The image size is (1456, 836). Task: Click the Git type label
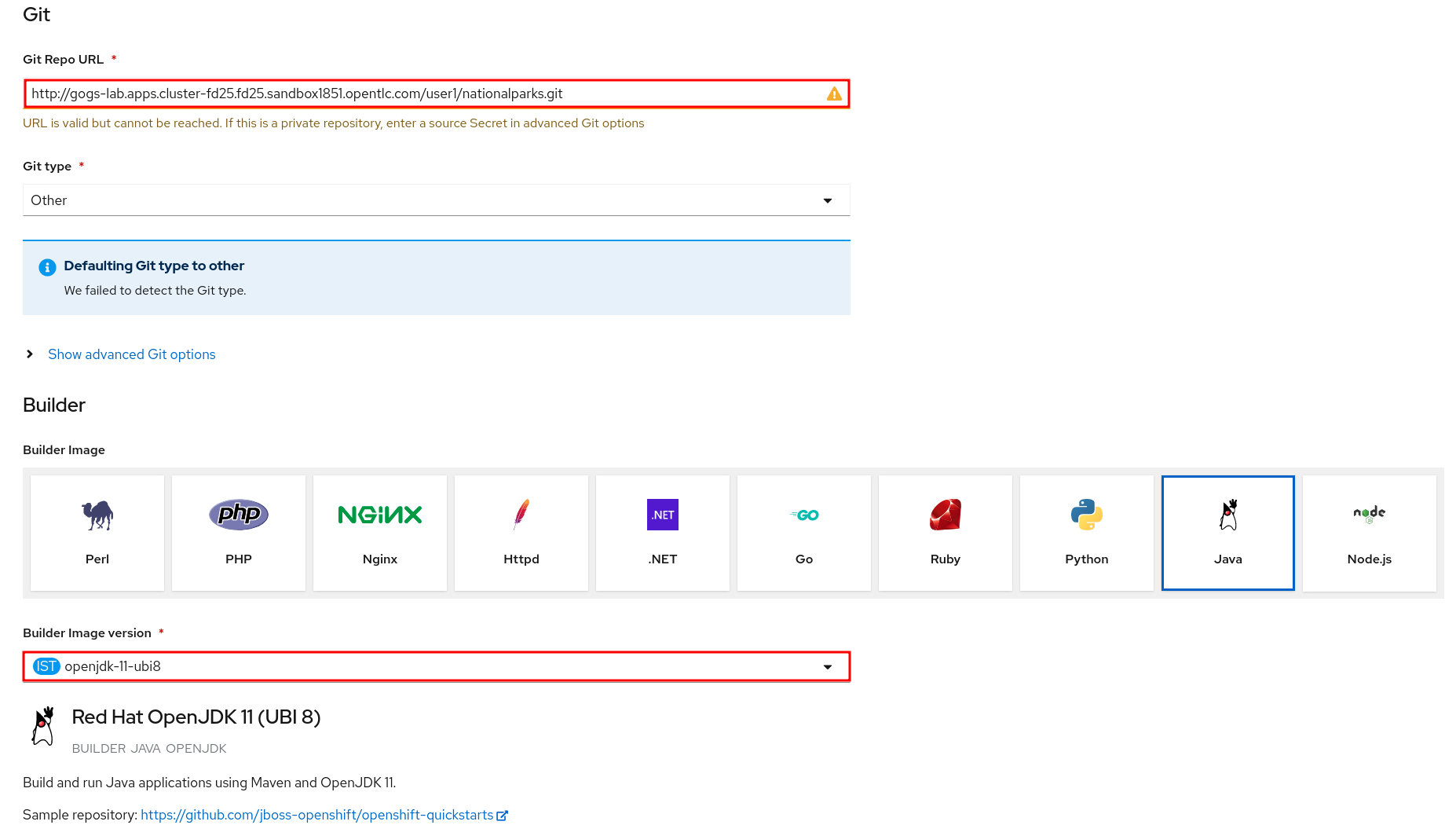pos(47,167)
